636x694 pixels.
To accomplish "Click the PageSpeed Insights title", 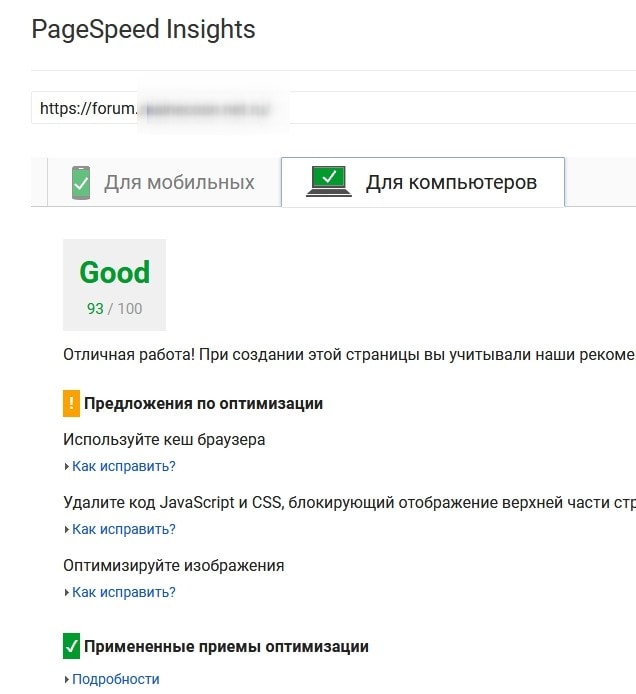I will (x=143, y=29).
